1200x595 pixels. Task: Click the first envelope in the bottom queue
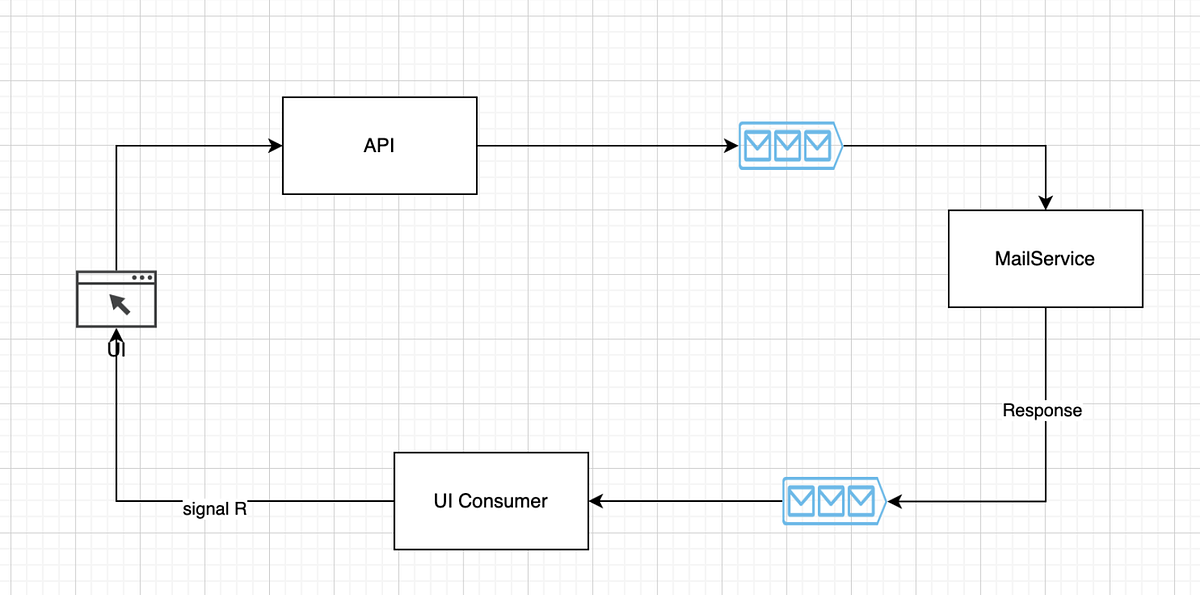pyautogui.click(x=802, y=501)
